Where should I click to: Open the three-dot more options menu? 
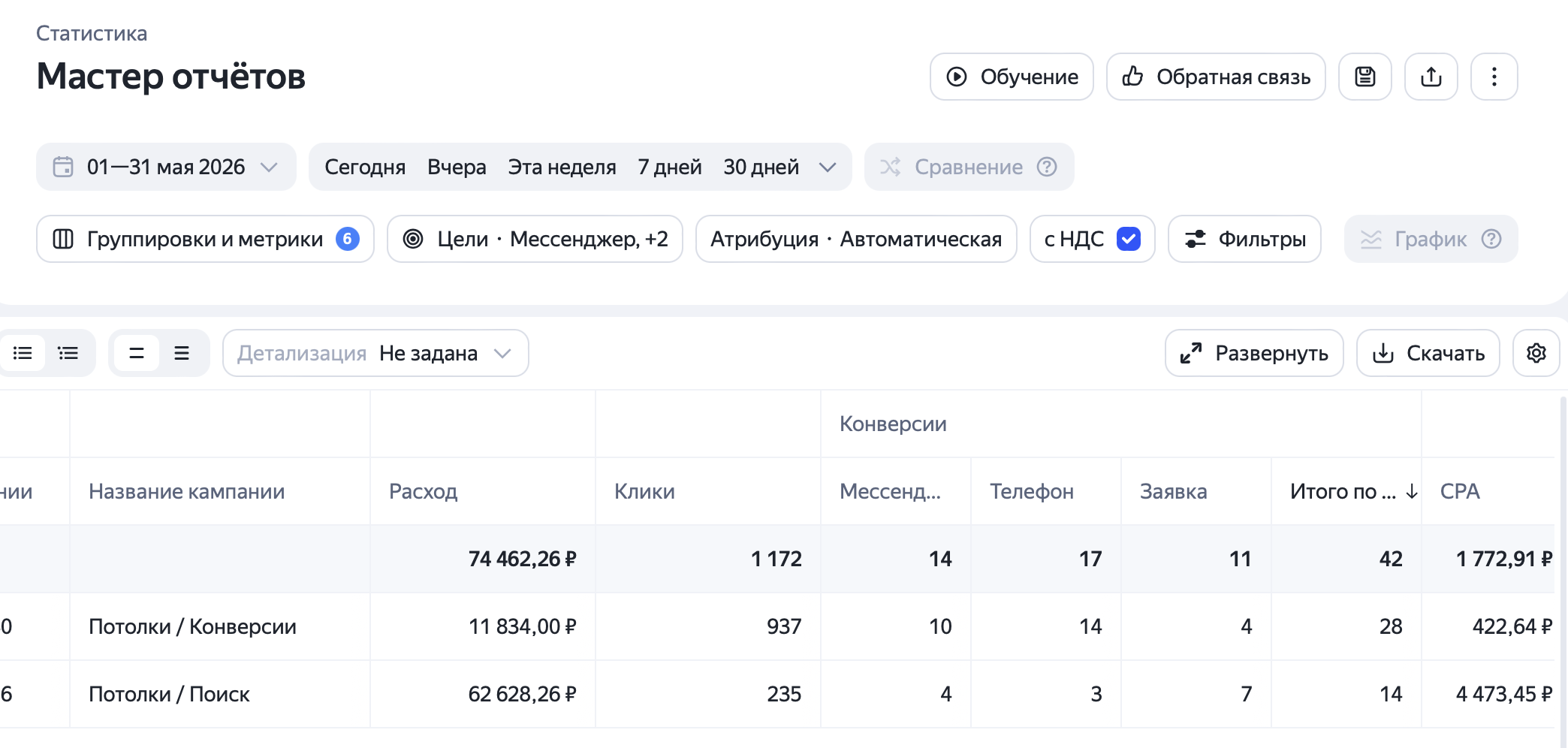point(1494,77)
